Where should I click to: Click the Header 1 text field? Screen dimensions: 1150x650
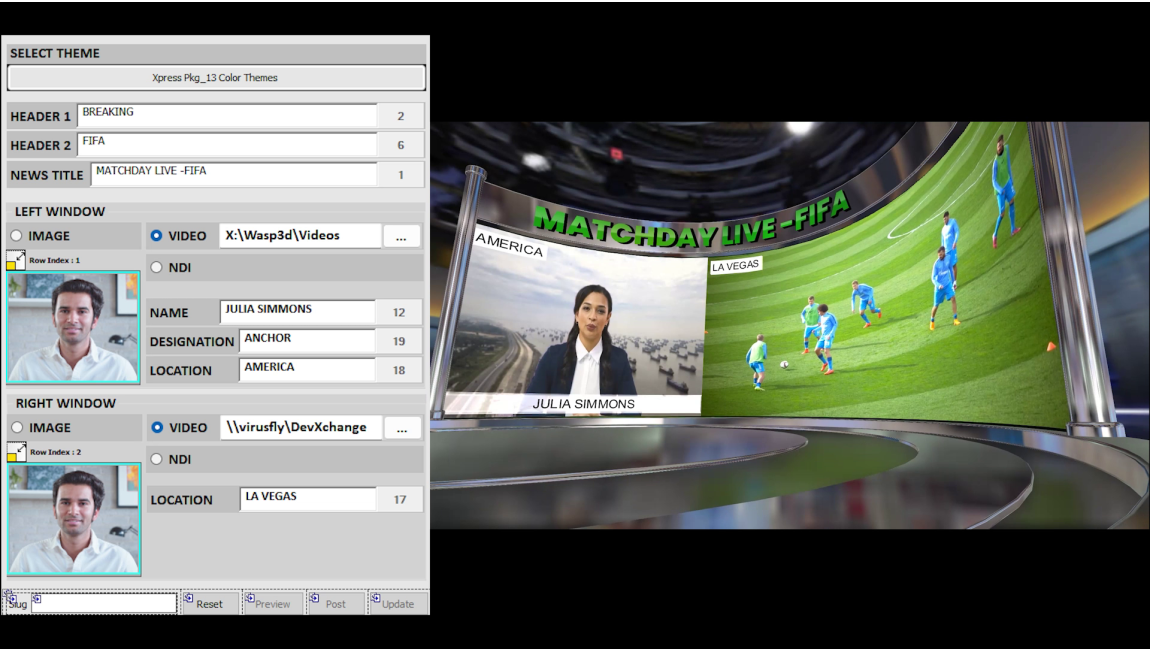pyautogui.click(x=227, y=115)
